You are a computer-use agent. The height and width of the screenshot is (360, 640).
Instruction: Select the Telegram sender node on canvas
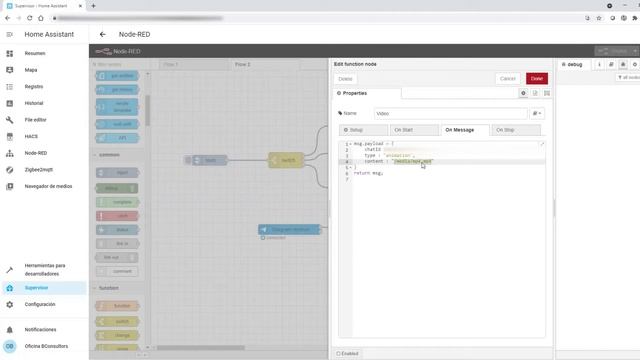coord(289,229)
